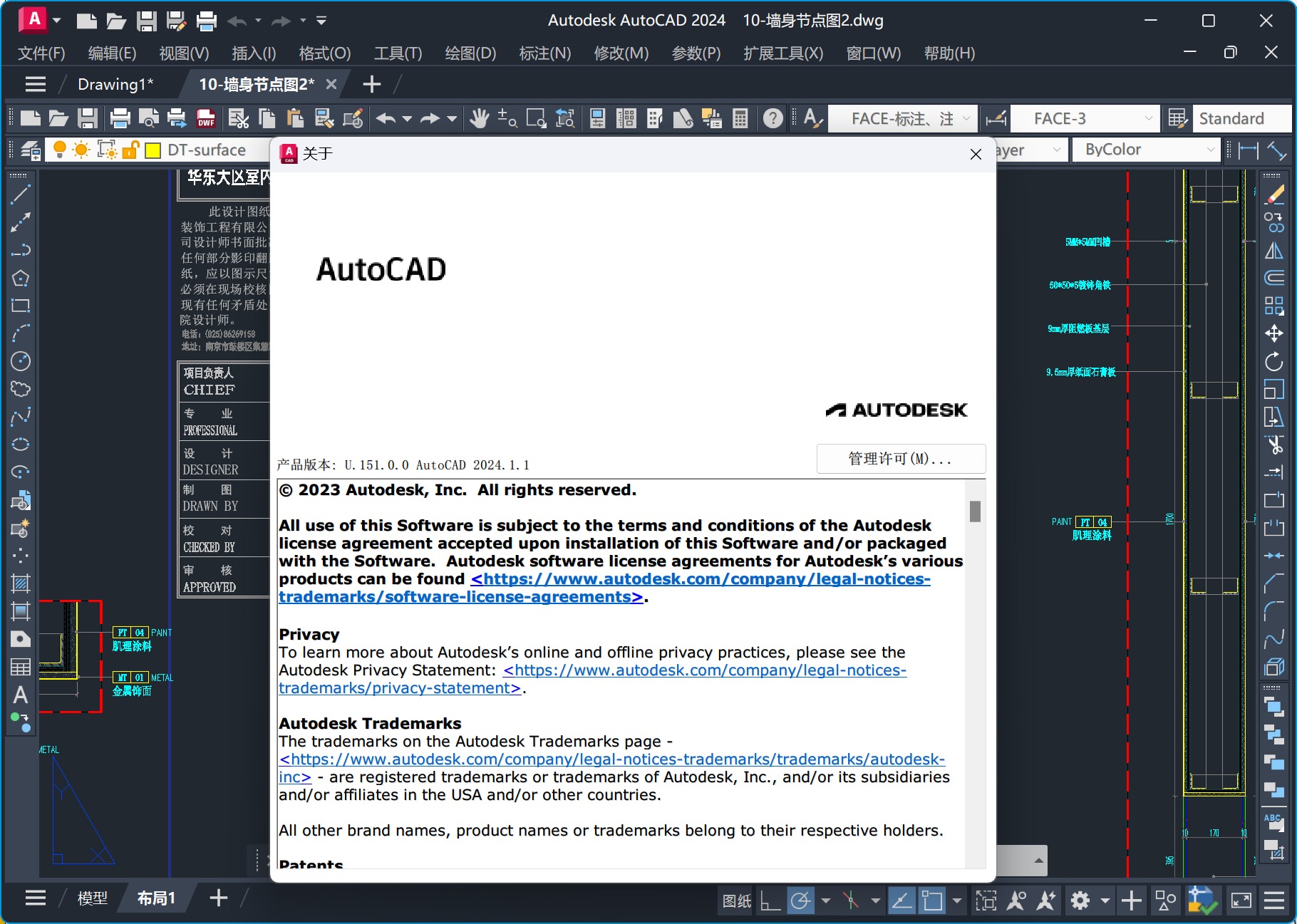Click the DWF publish icon
1297x924 pixels.
click(x=206, y=118)
